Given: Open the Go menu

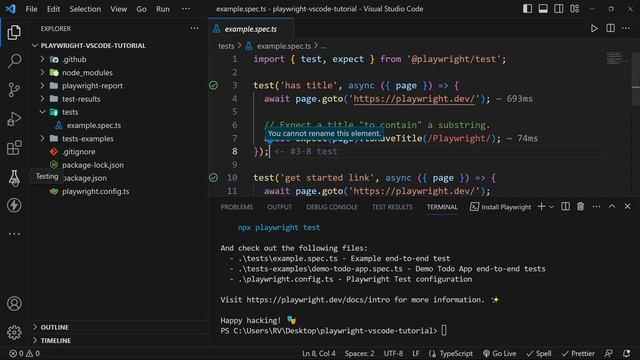Looking at the screenshot, I should pos(141,9).
